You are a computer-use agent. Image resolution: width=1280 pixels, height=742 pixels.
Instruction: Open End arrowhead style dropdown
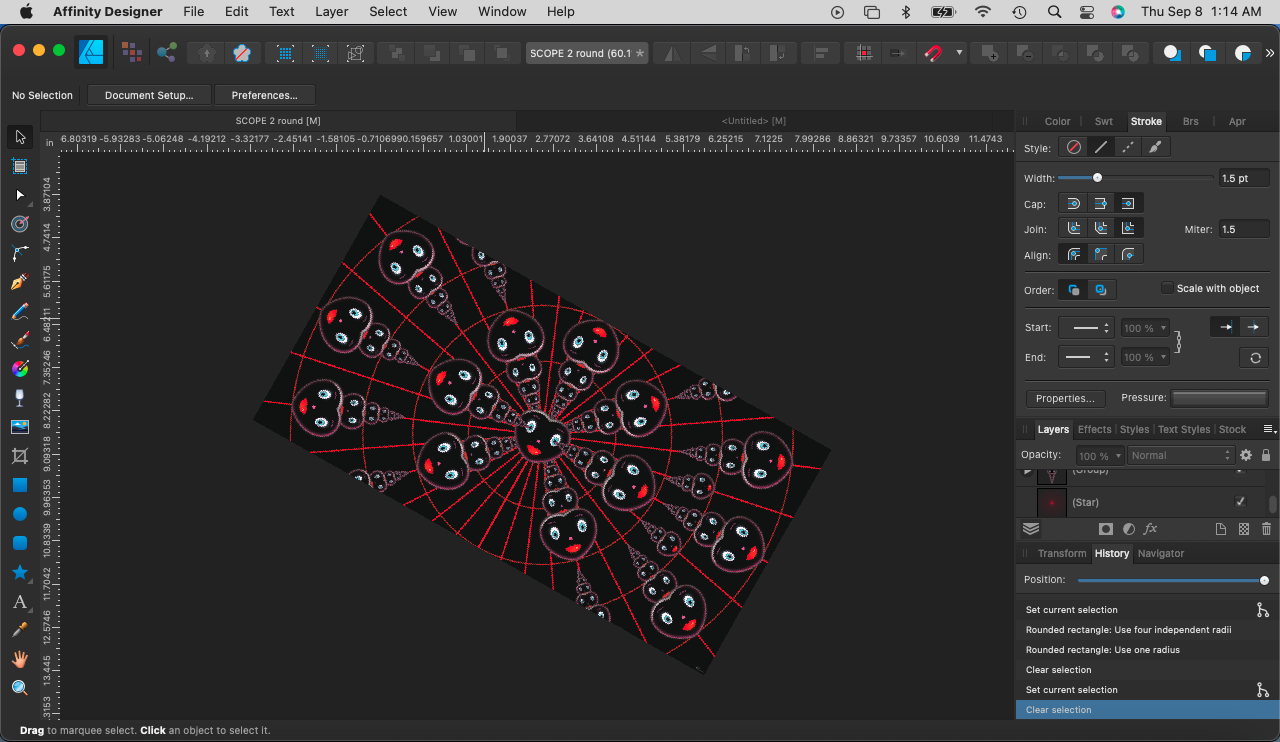pos(1086,357)
